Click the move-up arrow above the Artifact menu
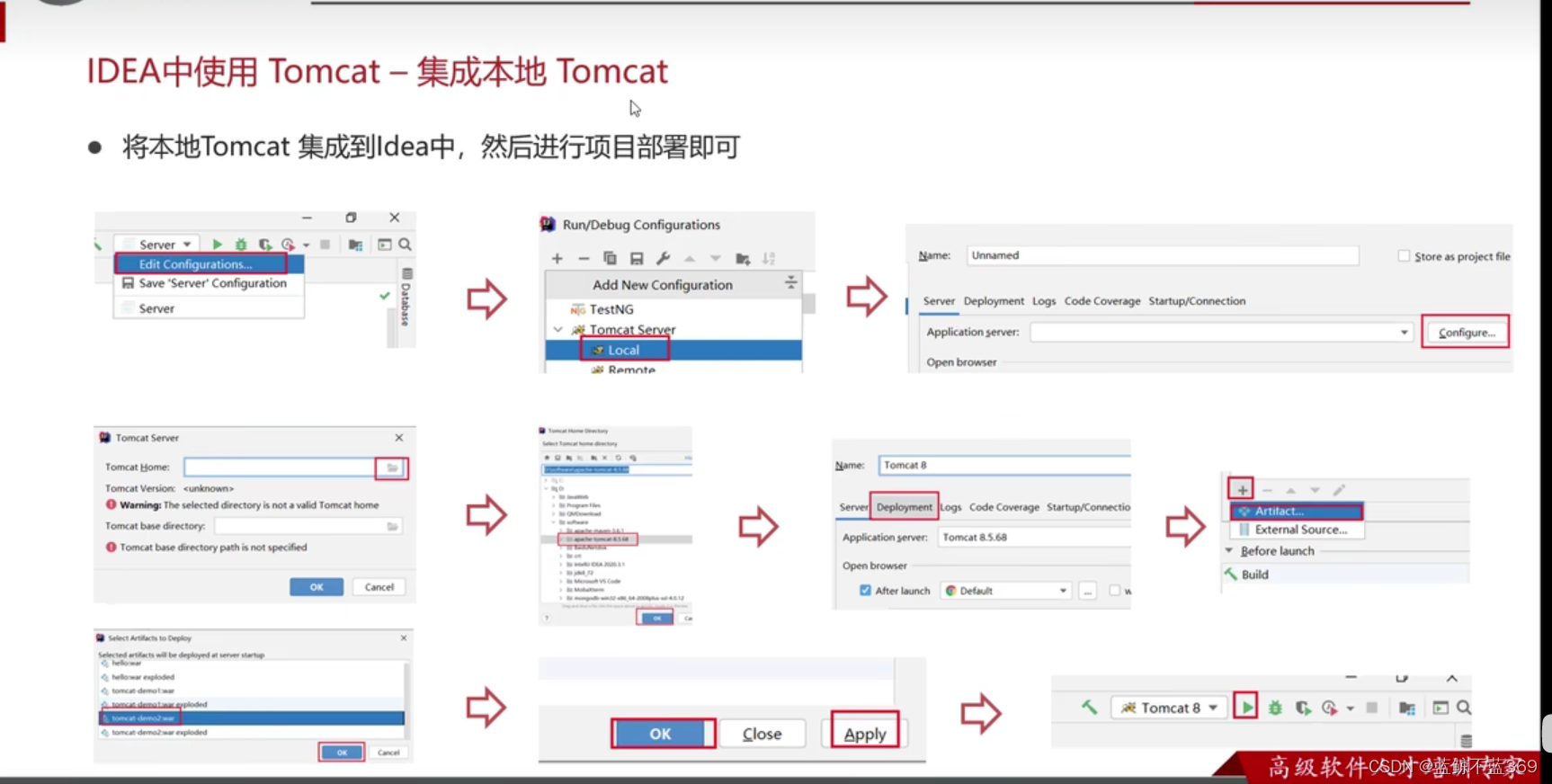The image size is (1552, 784). [x=1290, y=490]
